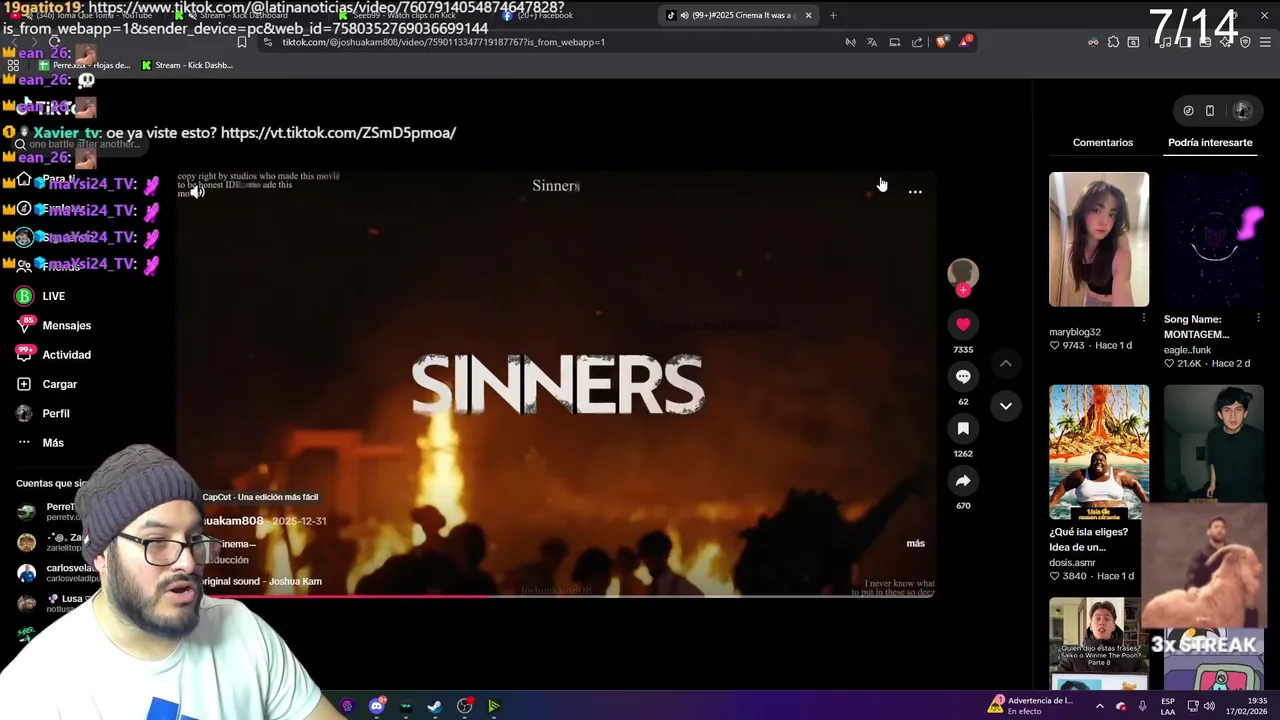1280x720 pixels.
Task: Open Mensajes in the sidebar
Action: [54, 325]
